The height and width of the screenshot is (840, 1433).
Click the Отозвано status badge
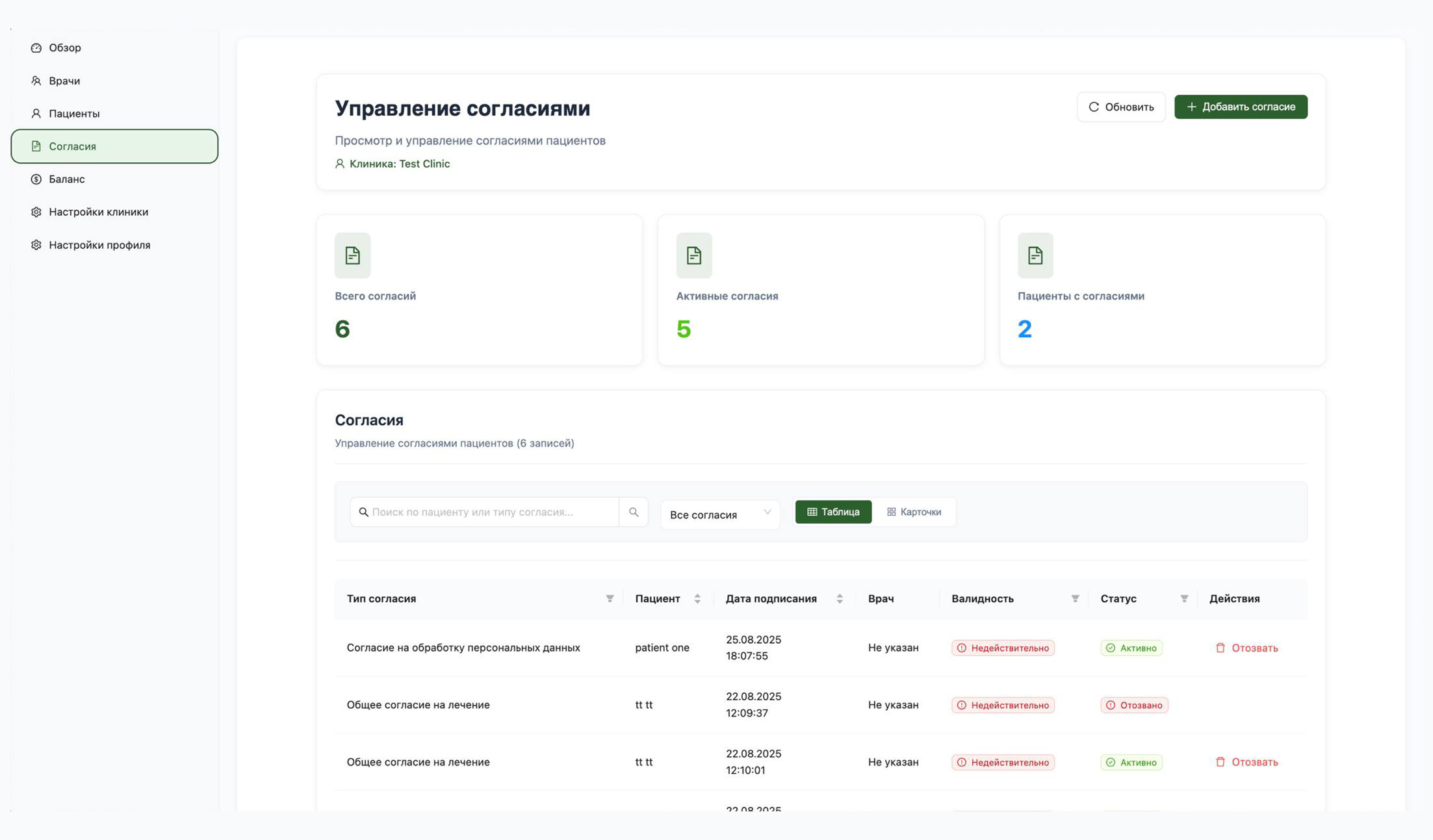(x=1134, y=705)
